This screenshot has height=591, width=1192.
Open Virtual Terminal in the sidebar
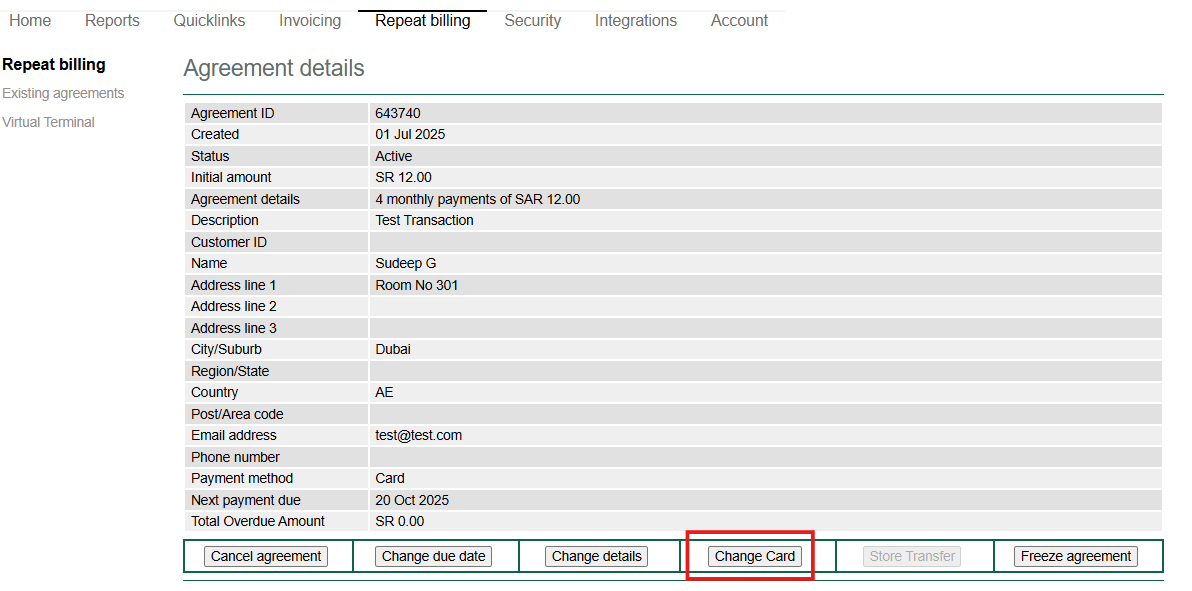49,122
